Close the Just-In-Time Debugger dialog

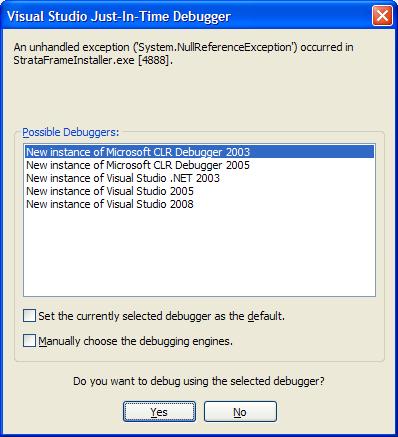click(x=382, y=16)
